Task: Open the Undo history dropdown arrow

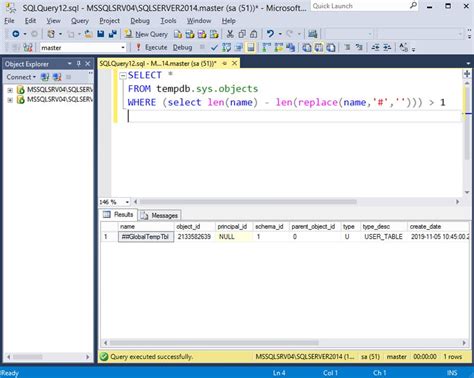Action: click(x=280, y=34)
